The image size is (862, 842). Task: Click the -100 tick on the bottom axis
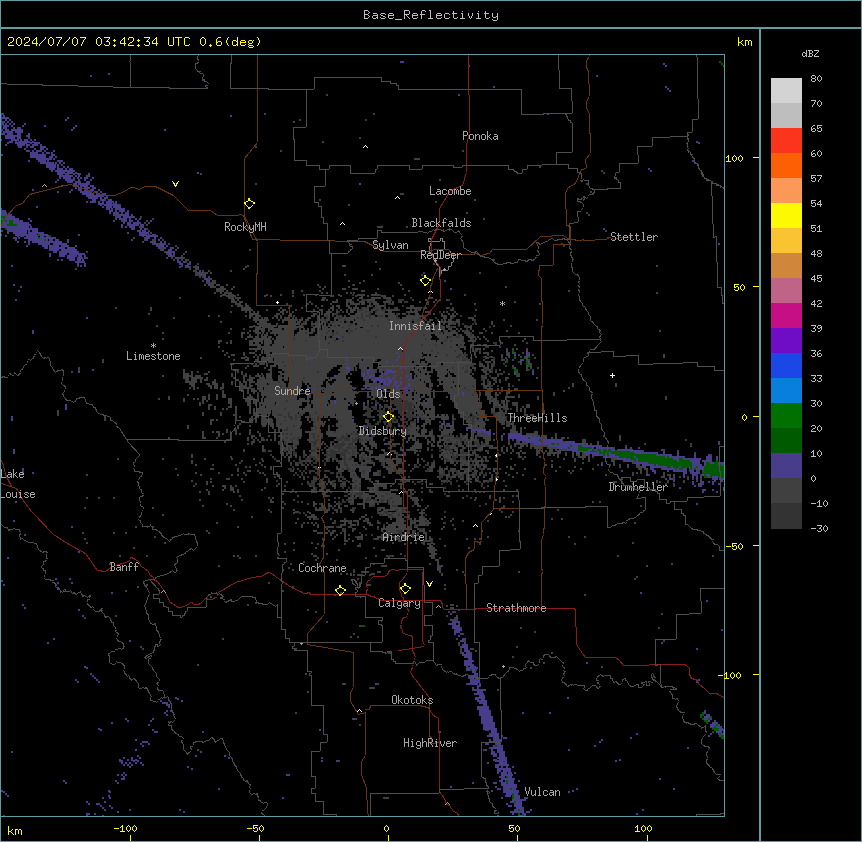pos(125,828)
